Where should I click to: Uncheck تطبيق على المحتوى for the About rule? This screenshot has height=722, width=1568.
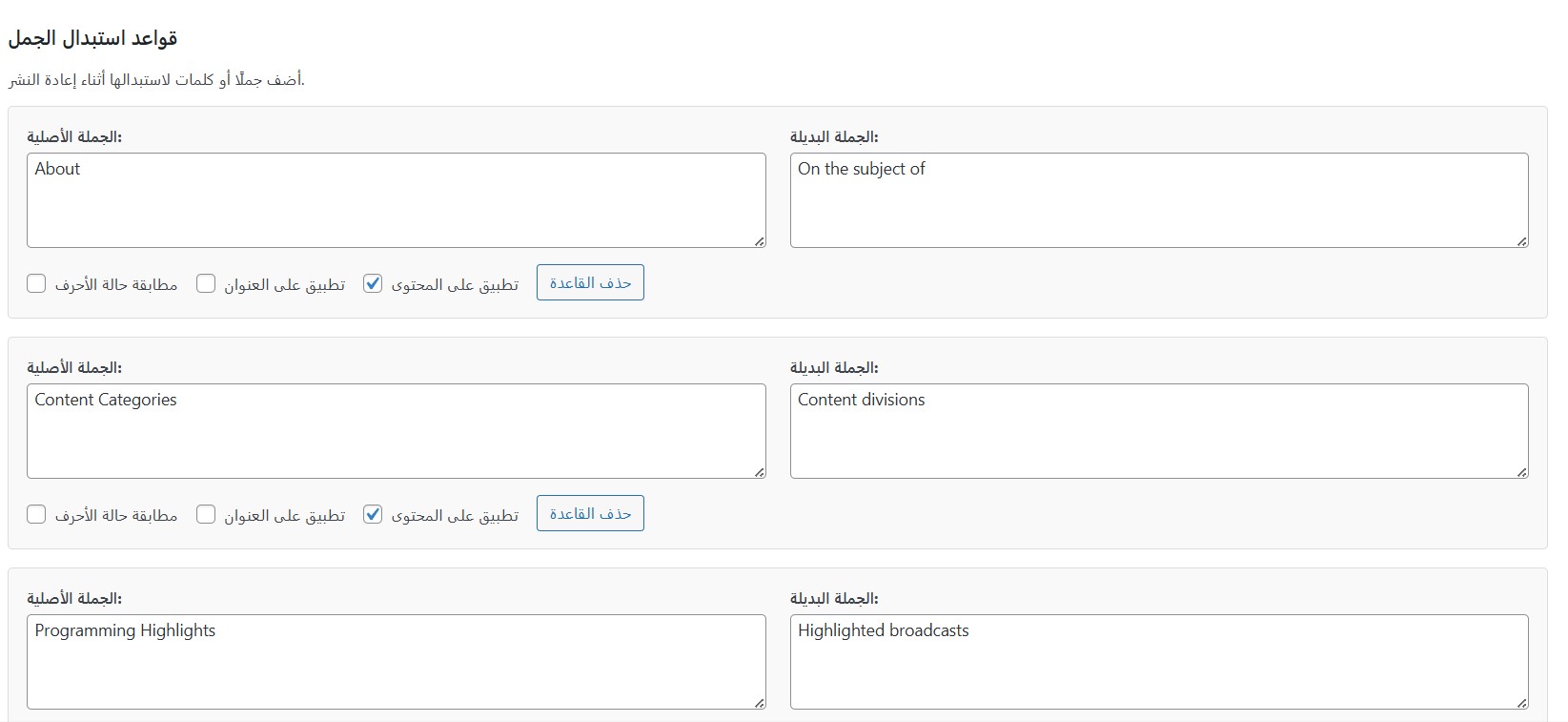click(373, 283)
